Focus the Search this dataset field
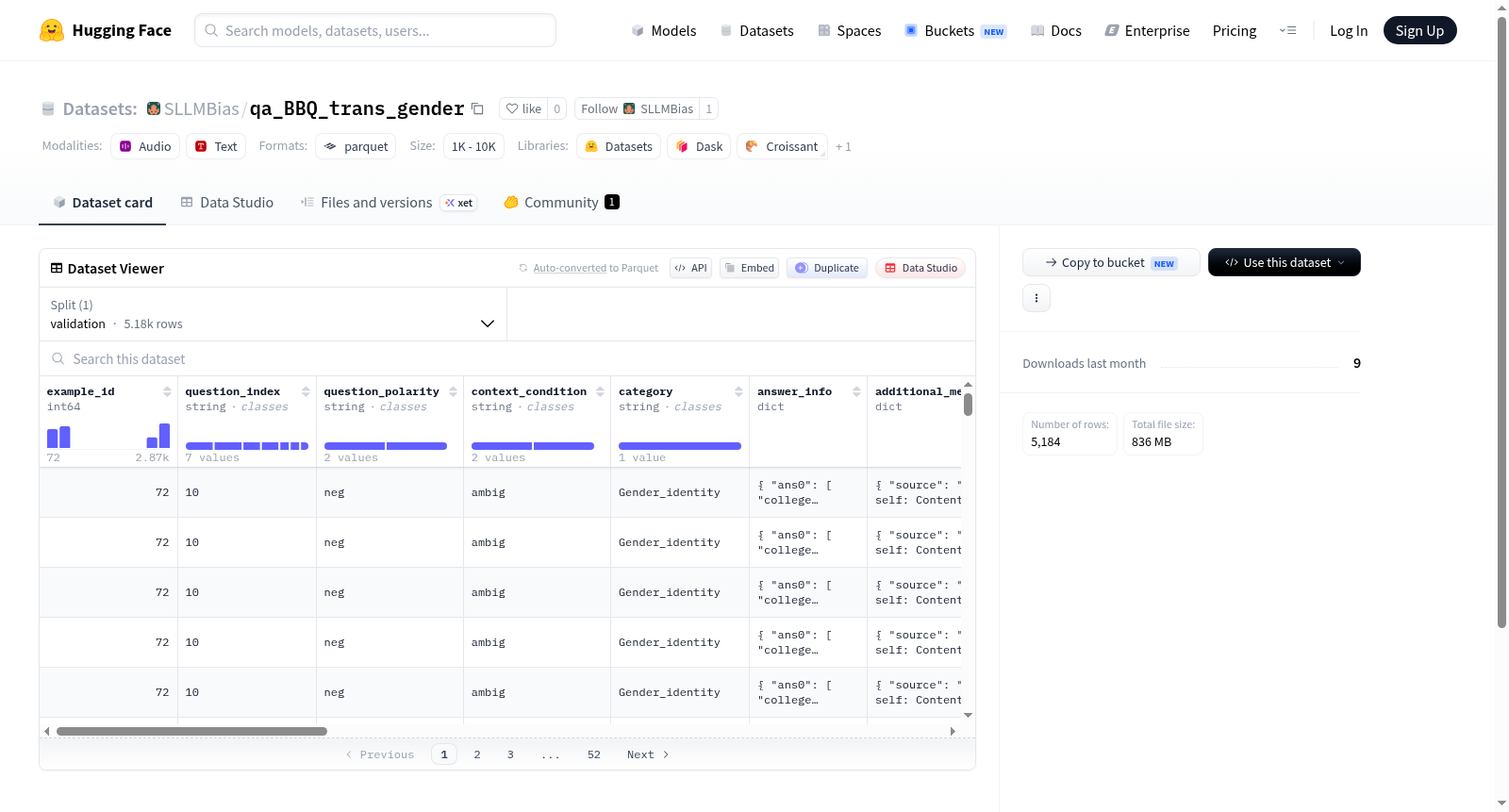The image size is (1509, 812). tap(507, 358)
